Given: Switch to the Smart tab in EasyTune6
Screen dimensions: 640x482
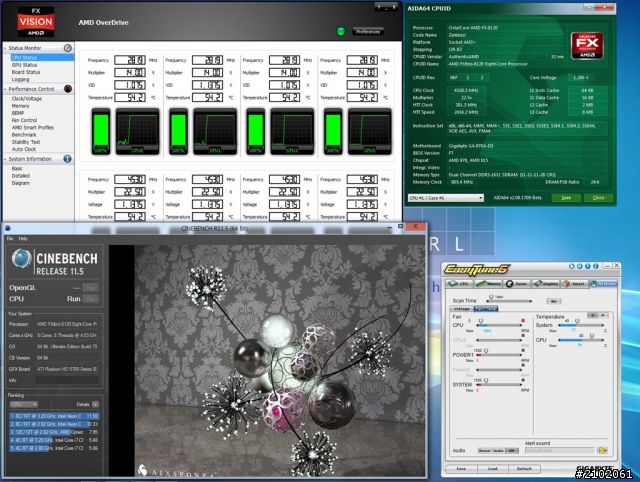Looking at the screenshot, I should point(575,284).
